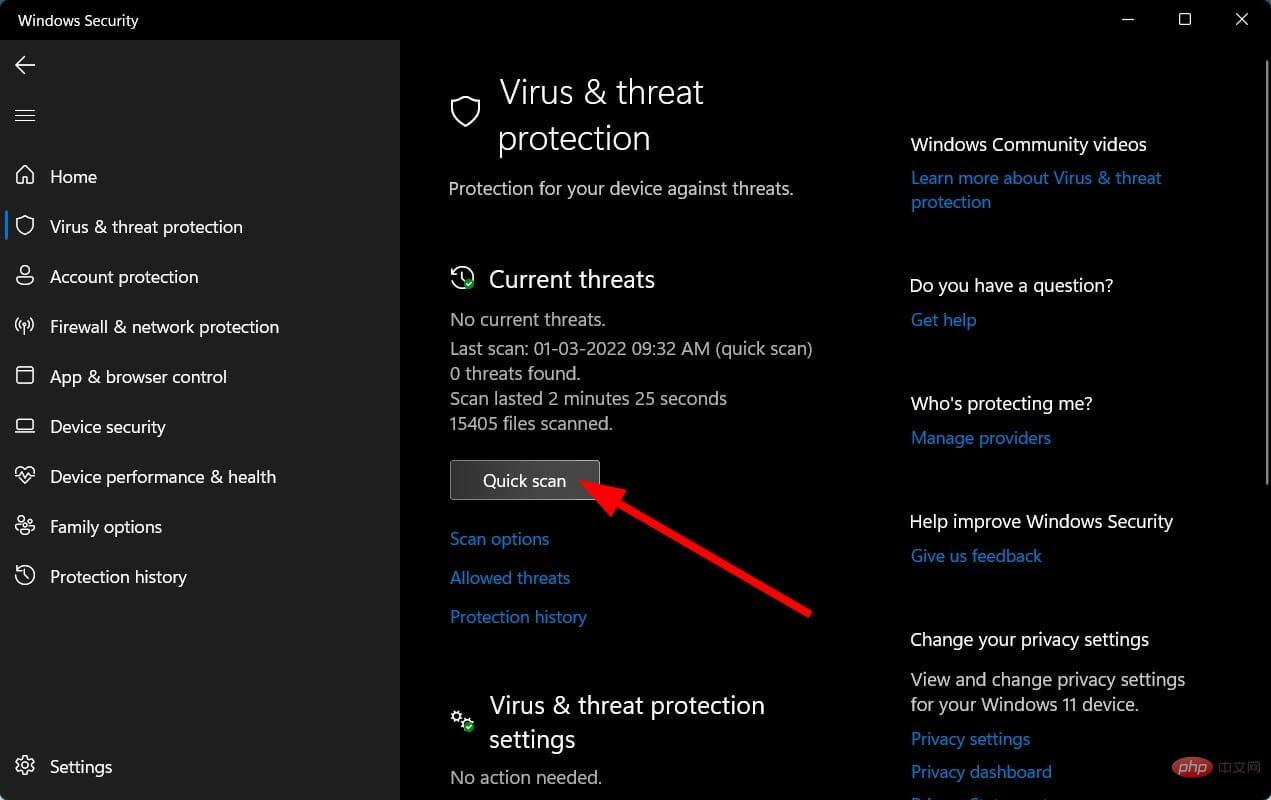Click the back arrow icon
This screenshot has width=1271, height=800.
pyautogui.click(x=25, y=65)
